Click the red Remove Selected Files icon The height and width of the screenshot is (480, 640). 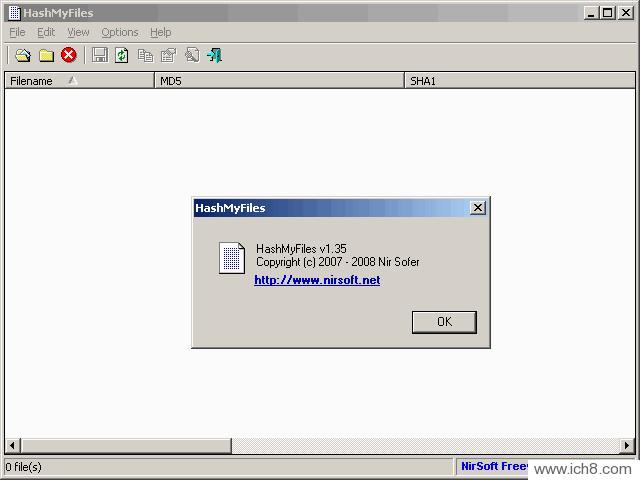click(69, 55)
